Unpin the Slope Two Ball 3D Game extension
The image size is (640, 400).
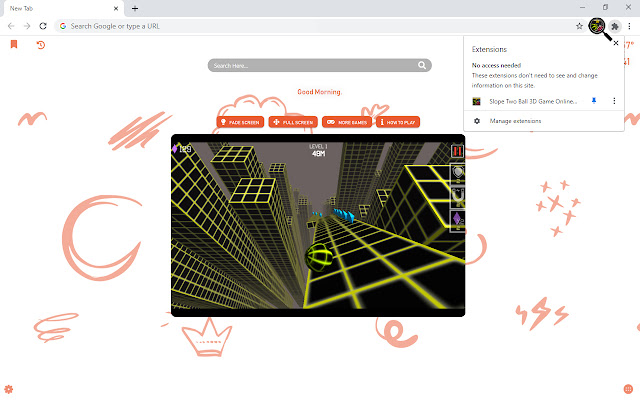tap(594, 101)
